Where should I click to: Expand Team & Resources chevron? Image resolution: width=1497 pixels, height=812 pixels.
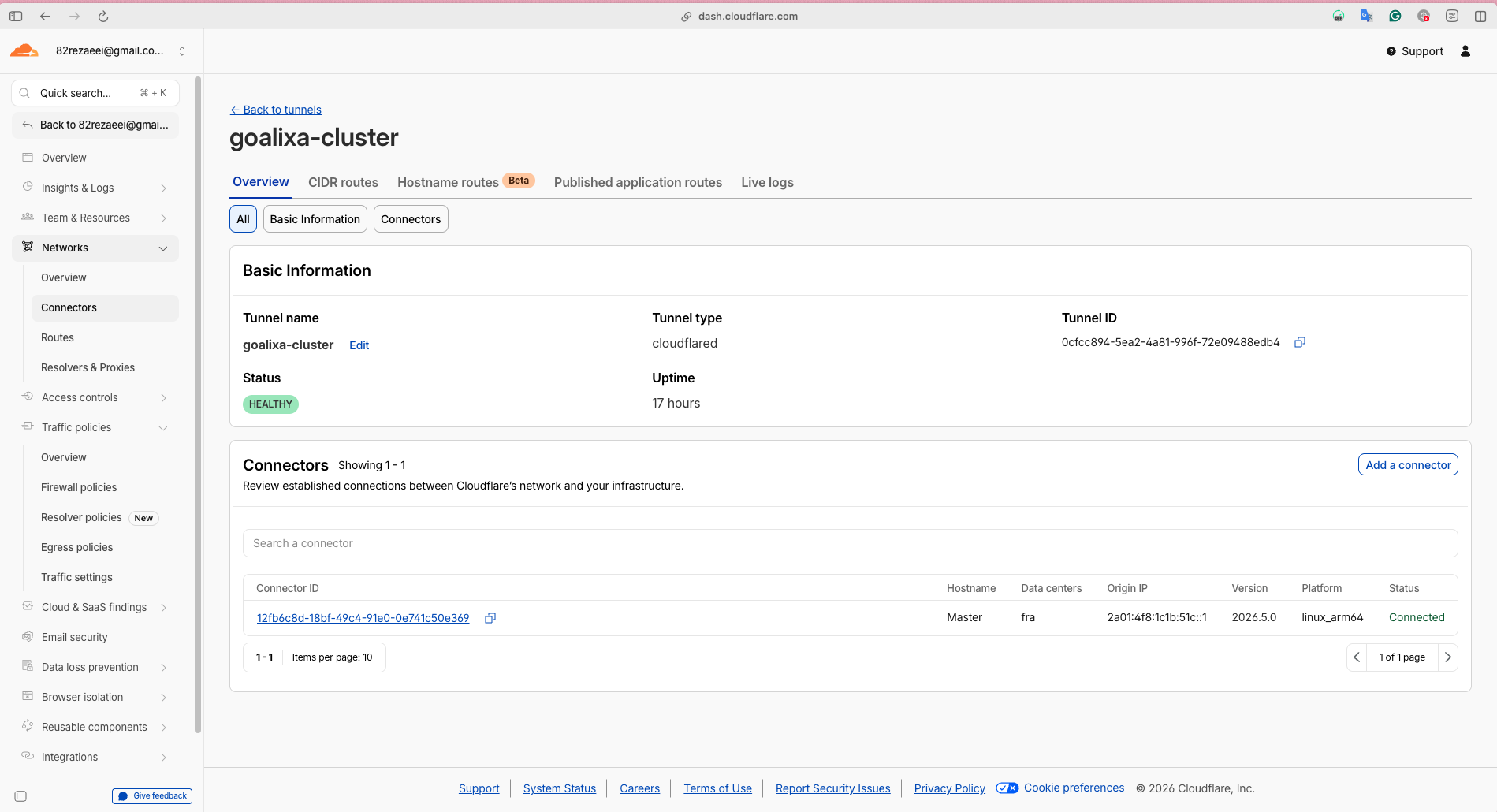[163, 218]
